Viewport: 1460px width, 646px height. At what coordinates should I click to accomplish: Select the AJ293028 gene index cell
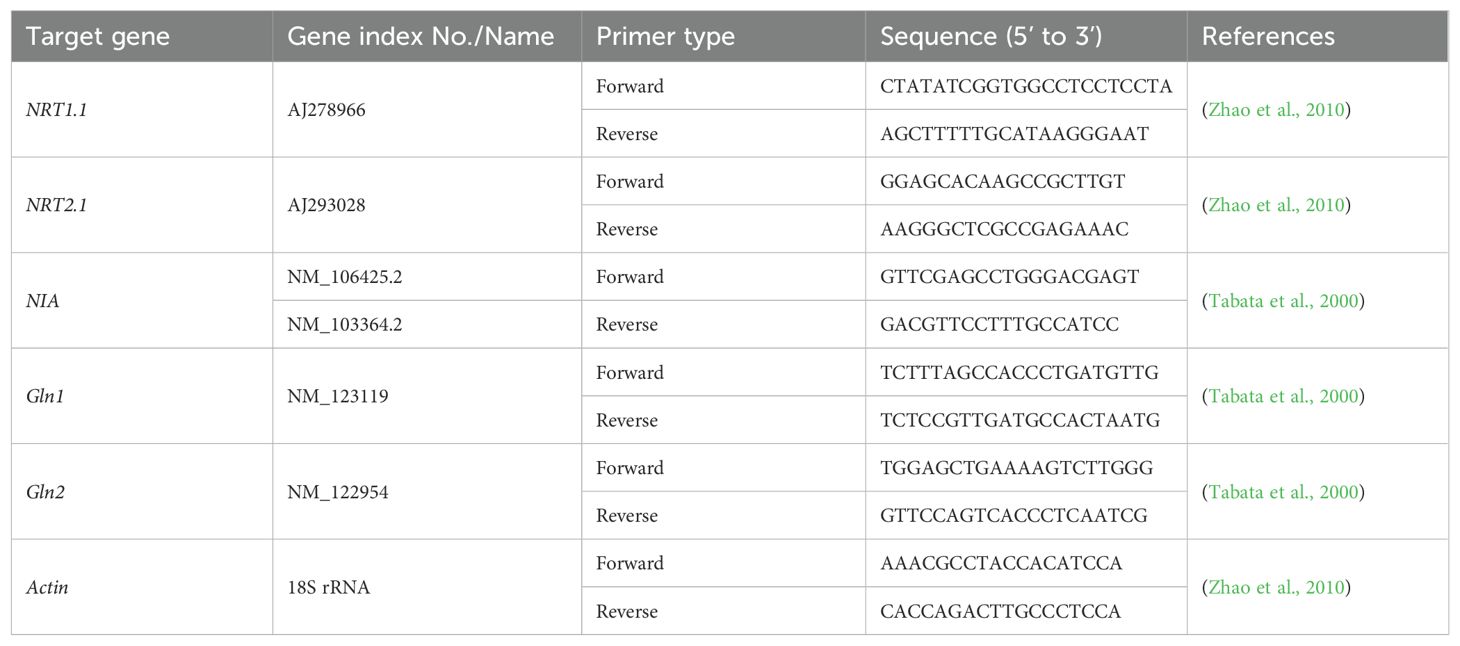pyautogui.click(x=426, y=205)
